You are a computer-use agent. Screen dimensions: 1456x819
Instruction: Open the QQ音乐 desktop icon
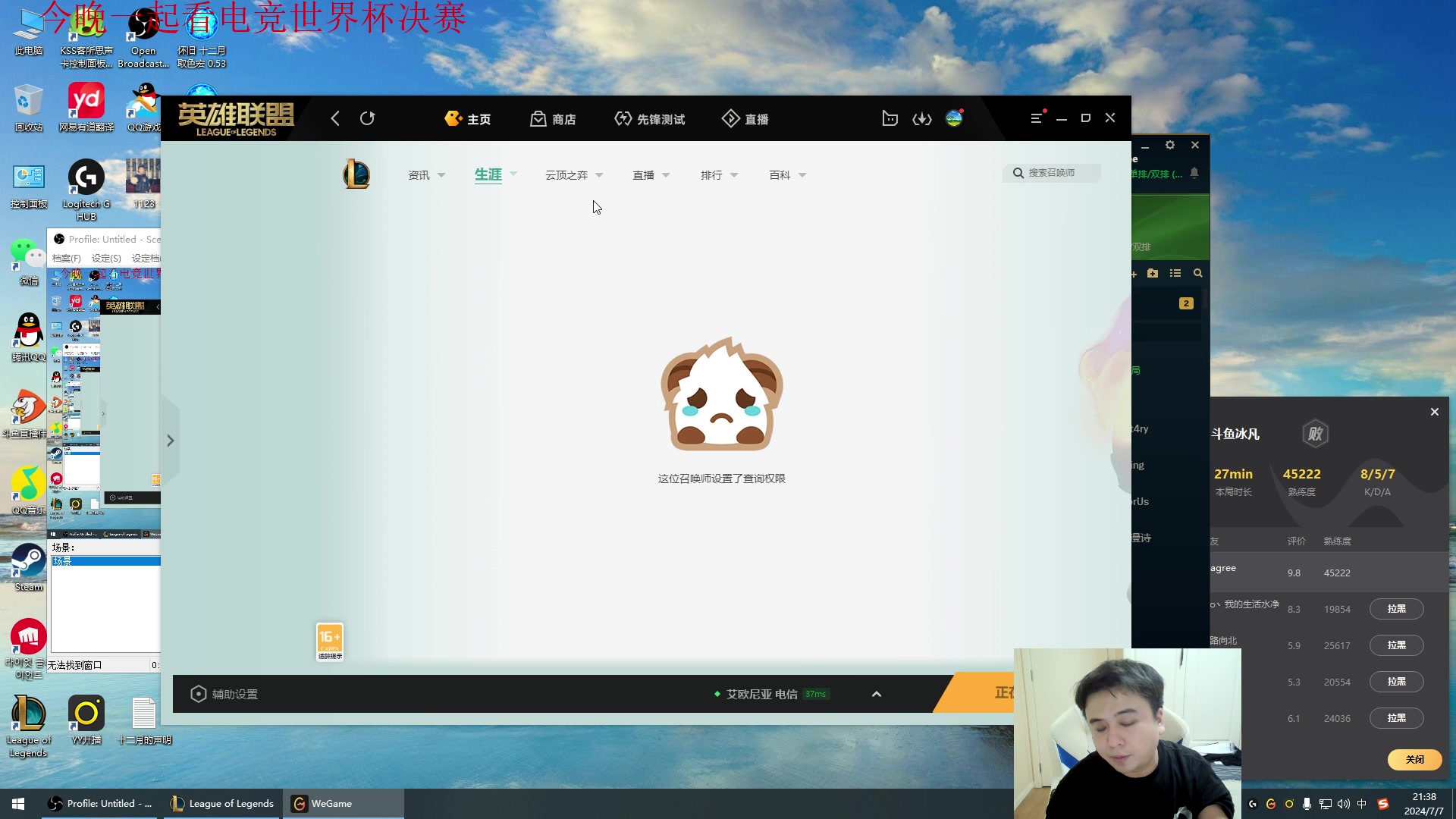(x=29, y=490)
